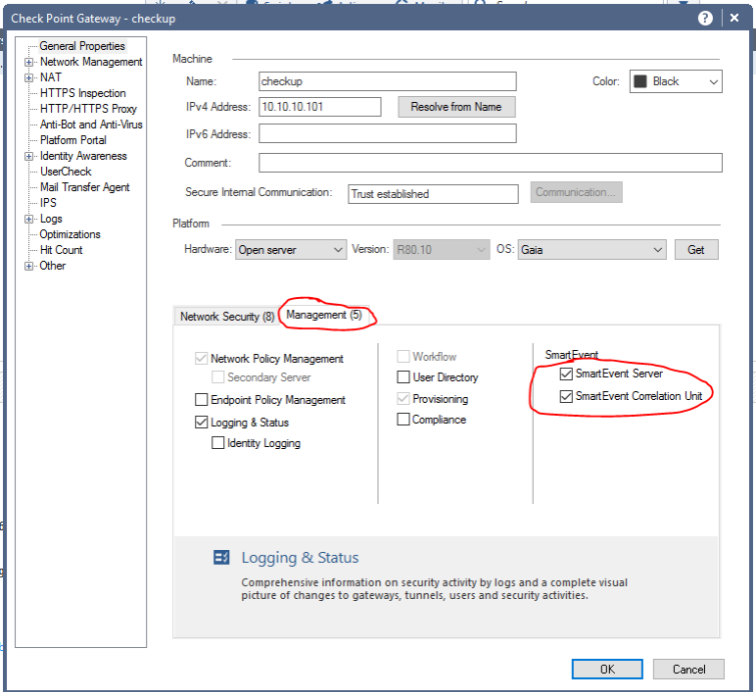The width and height of the screenshot is (756, 692).
Task: Uncheck SmartEvent Server checkbox
Action: pos(566,374)
